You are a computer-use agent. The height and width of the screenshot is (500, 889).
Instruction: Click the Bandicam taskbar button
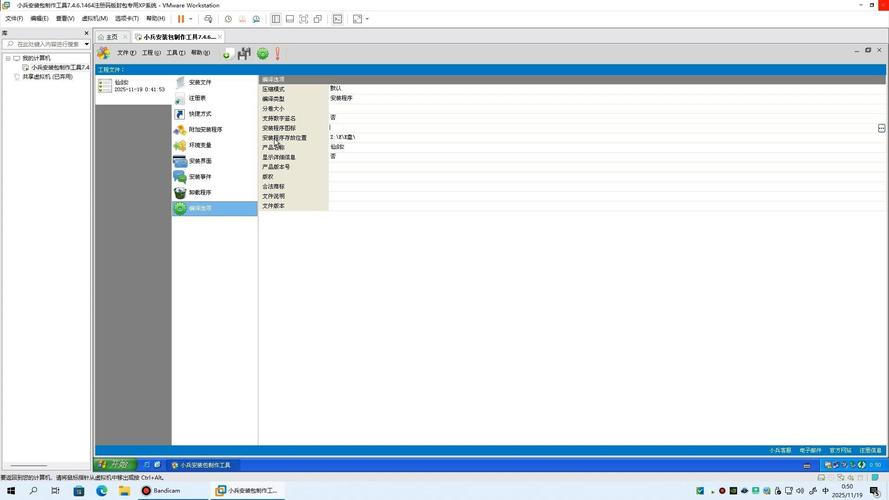coord(173,490)
